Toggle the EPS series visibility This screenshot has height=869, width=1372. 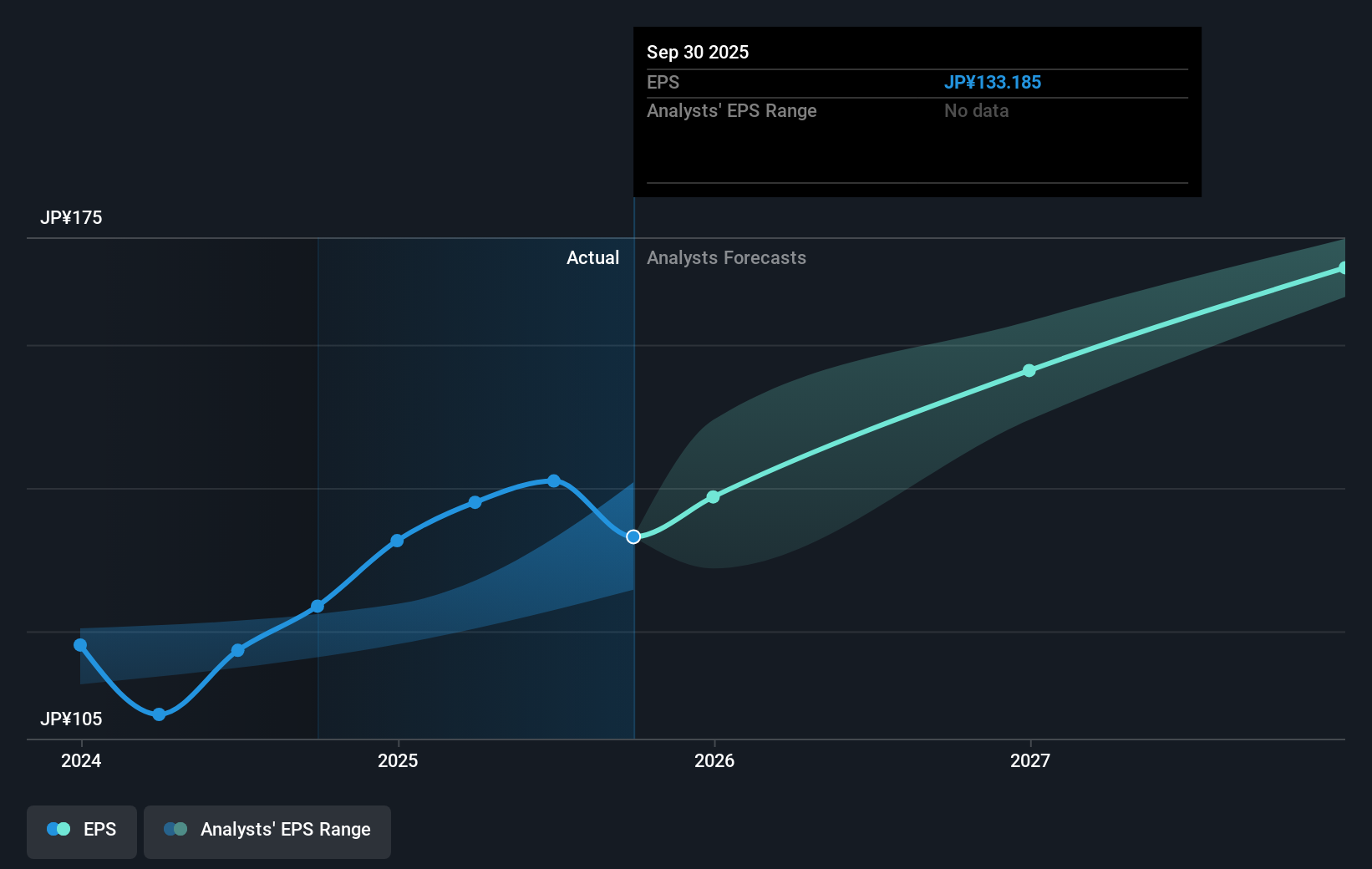pos(81,830)
